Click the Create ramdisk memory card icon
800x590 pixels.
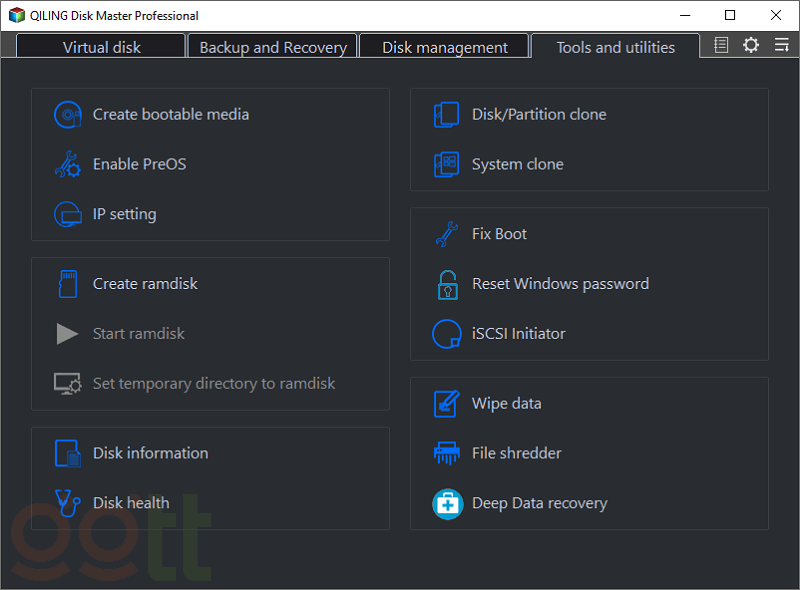point(67,284)
